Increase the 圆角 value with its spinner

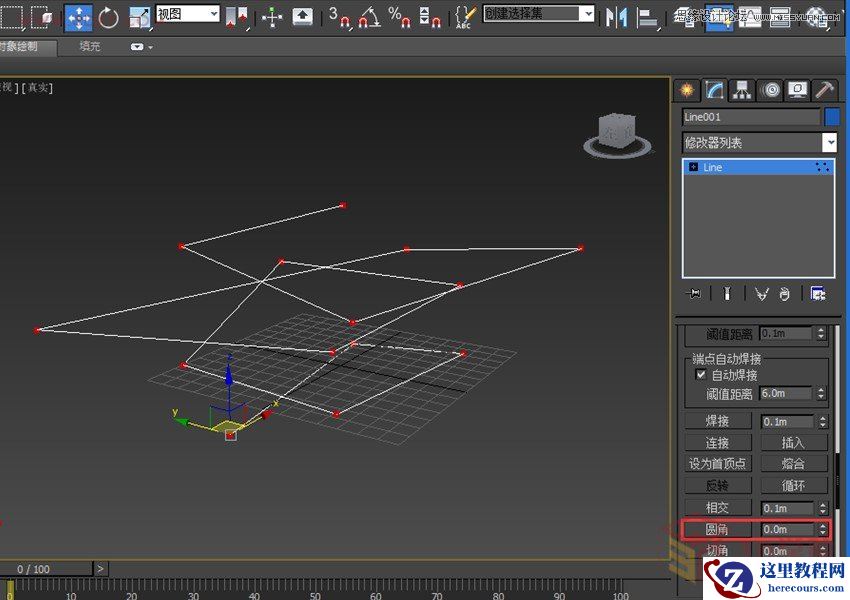pyautogui.click(x=822, y=525)
